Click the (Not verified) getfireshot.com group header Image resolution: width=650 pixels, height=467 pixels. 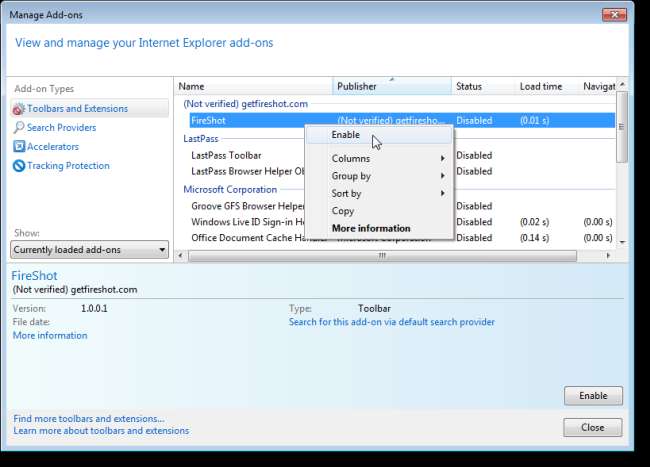[x=246, y=104]
